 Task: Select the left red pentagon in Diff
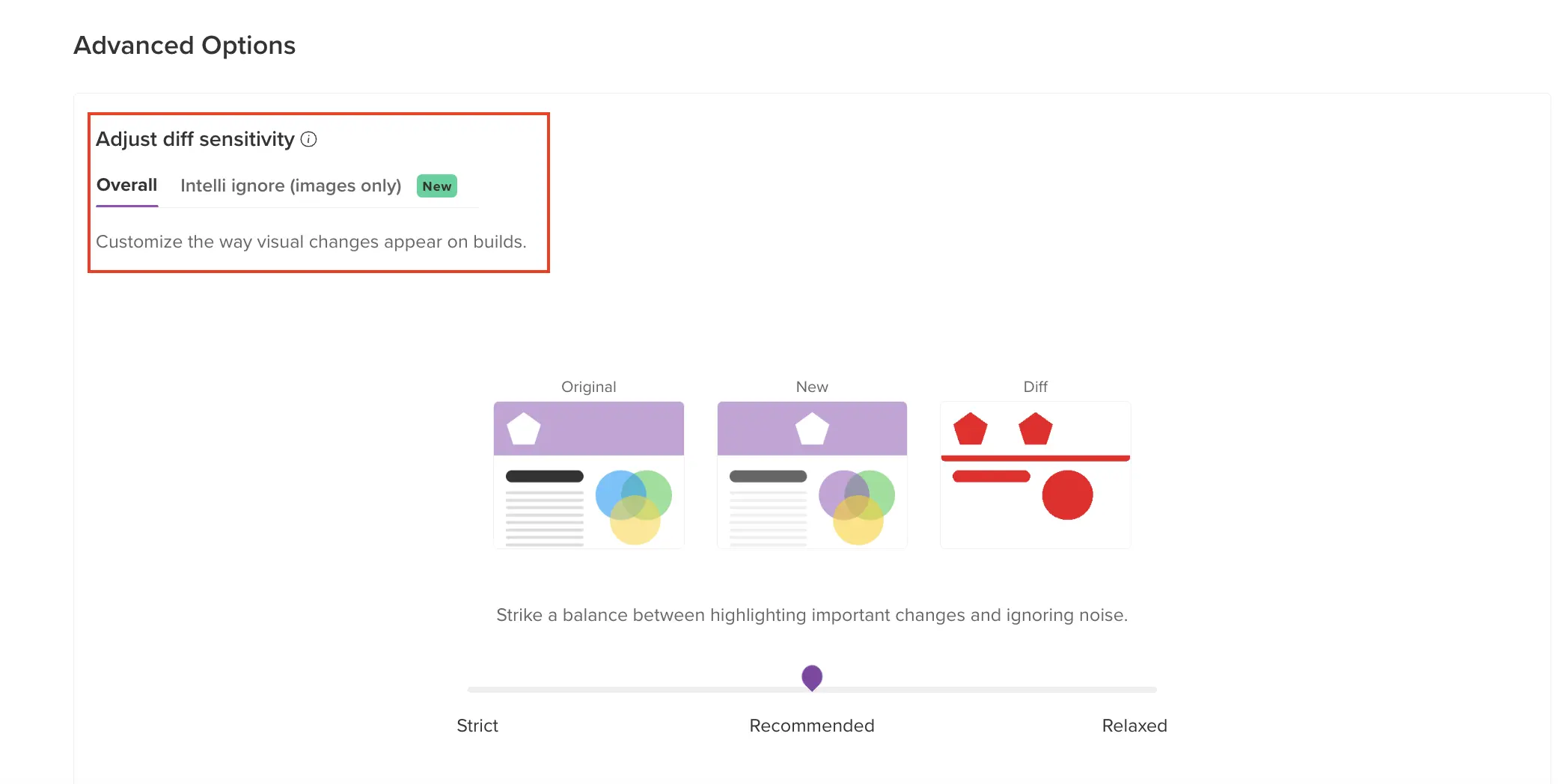971,430
